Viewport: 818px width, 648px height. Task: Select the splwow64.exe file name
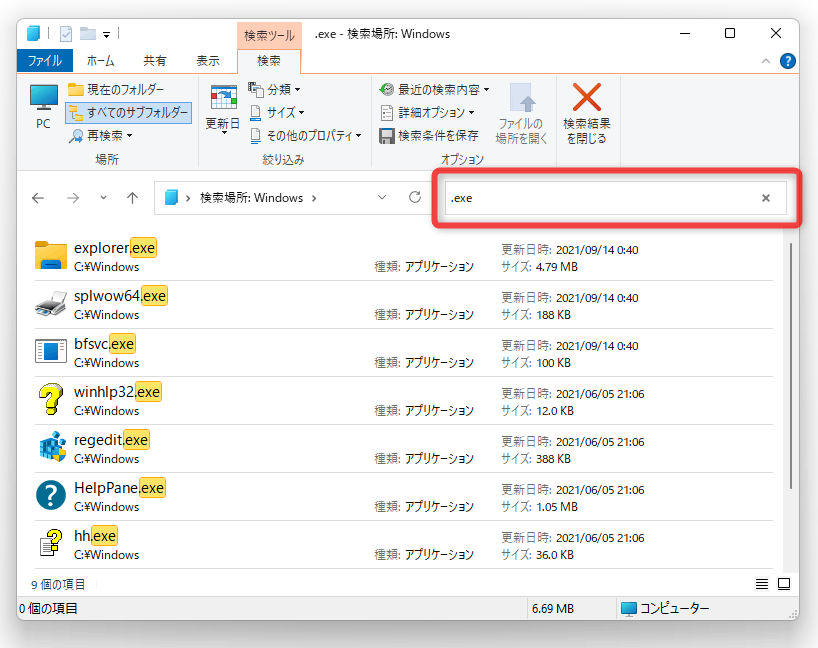tap(121, 296)
